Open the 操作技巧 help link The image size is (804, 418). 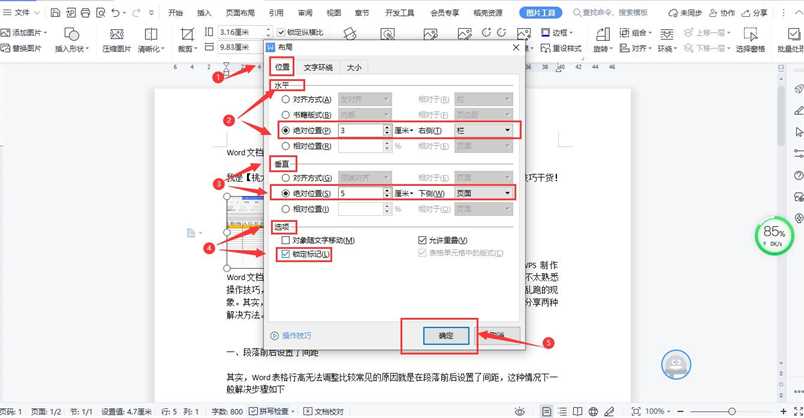click(x=296, y=335)
